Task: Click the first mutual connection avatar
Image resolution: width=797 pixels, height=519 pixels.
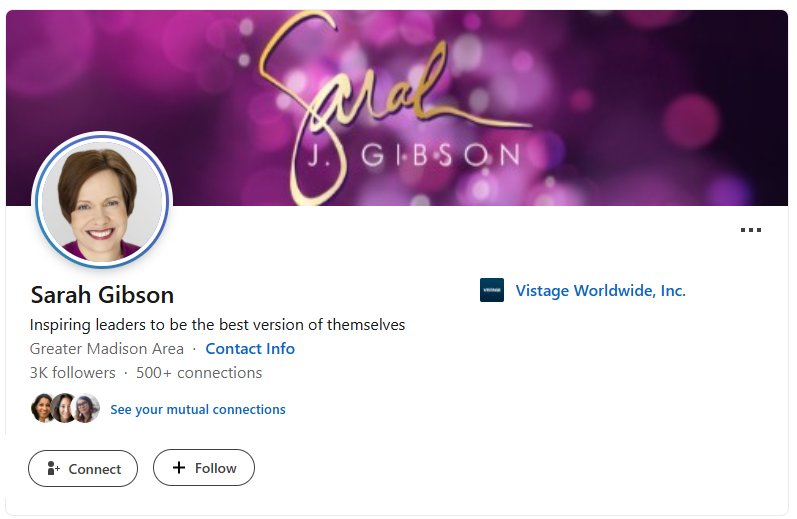Action: pyautogui.click(x=43, y=408)
